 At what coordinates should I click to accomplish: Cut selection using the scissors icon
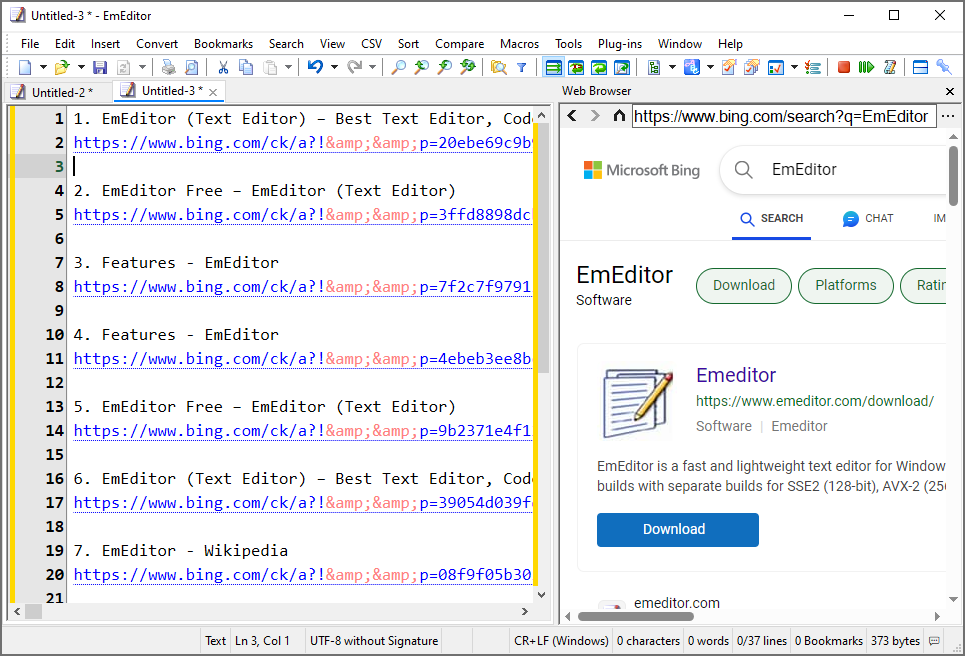tap(223, 67)
